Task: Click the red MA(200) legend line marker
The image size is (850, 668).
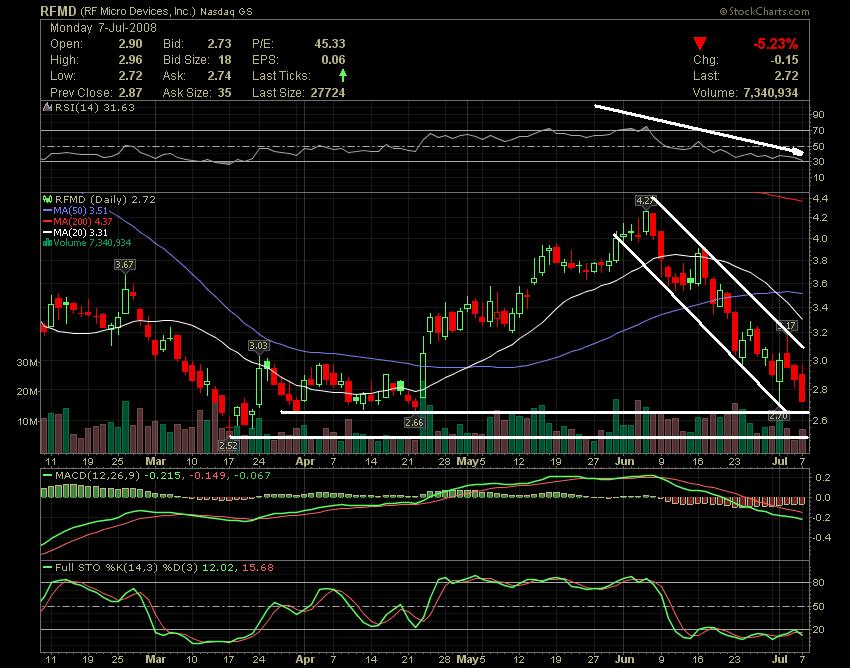Action: pyautogui.click(x=48, y=221)
